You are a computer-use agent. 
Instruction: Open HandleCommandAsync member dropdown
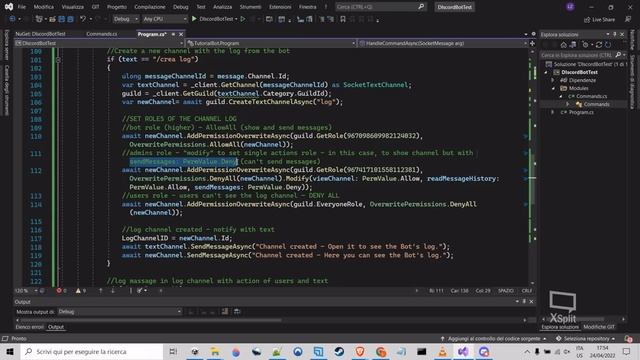pyautogui.click(x=443, y=43)
